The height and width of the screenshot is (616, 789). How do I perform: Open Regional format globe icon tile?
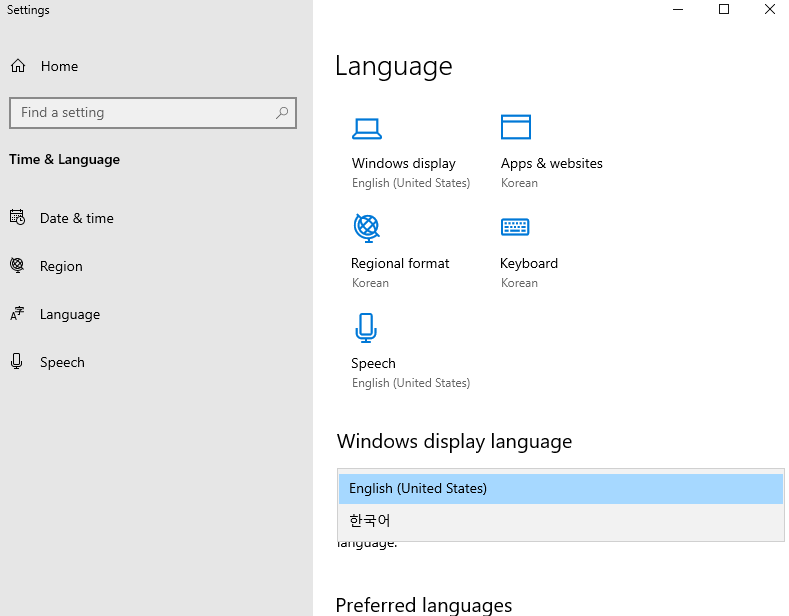(x=367, y=227)
